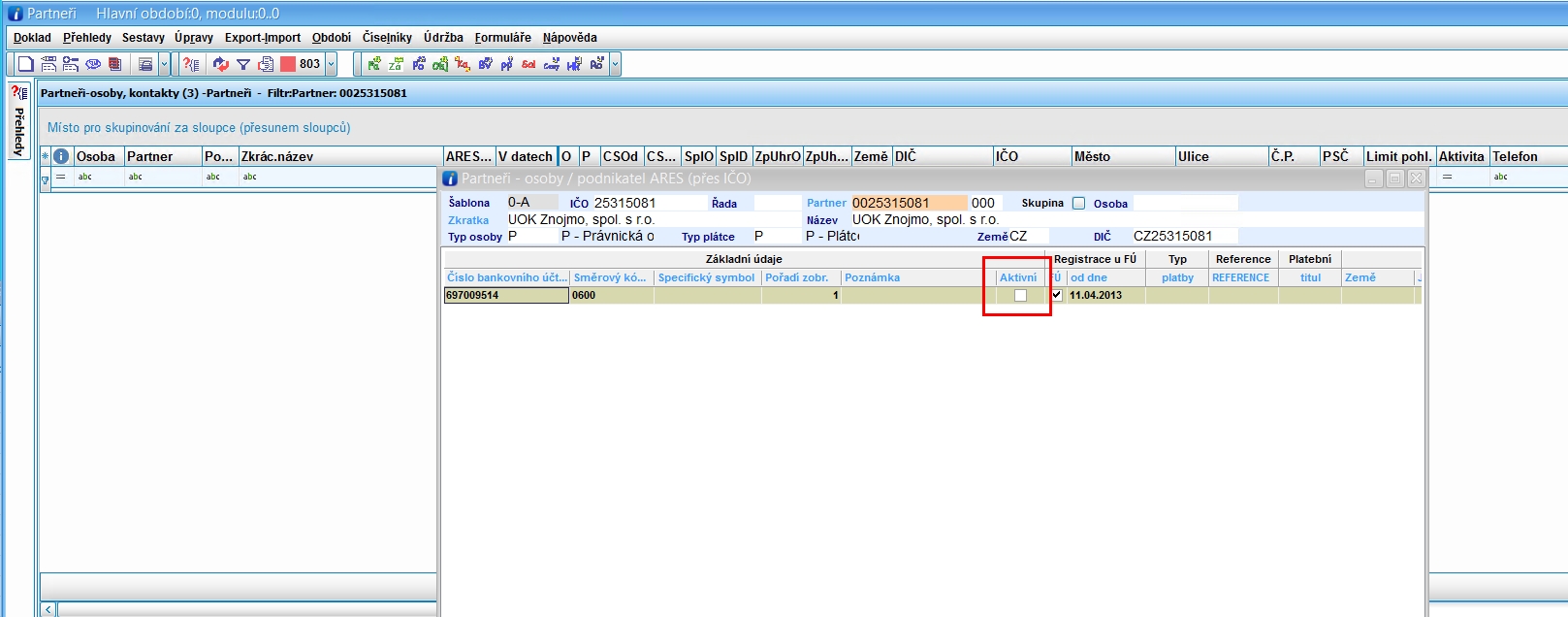Expand the first toolbar's overflow dropdown arrow
The width and height of the screenshot is (1568, 617).
(164, 64)
